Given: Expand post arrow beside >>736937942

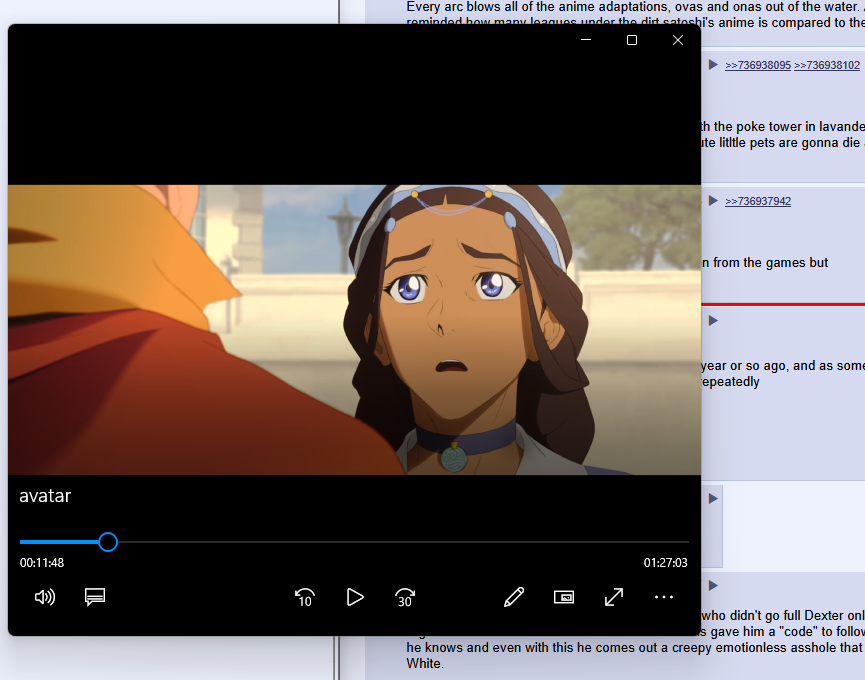Looking at the screenshot, I should (713, 200).
